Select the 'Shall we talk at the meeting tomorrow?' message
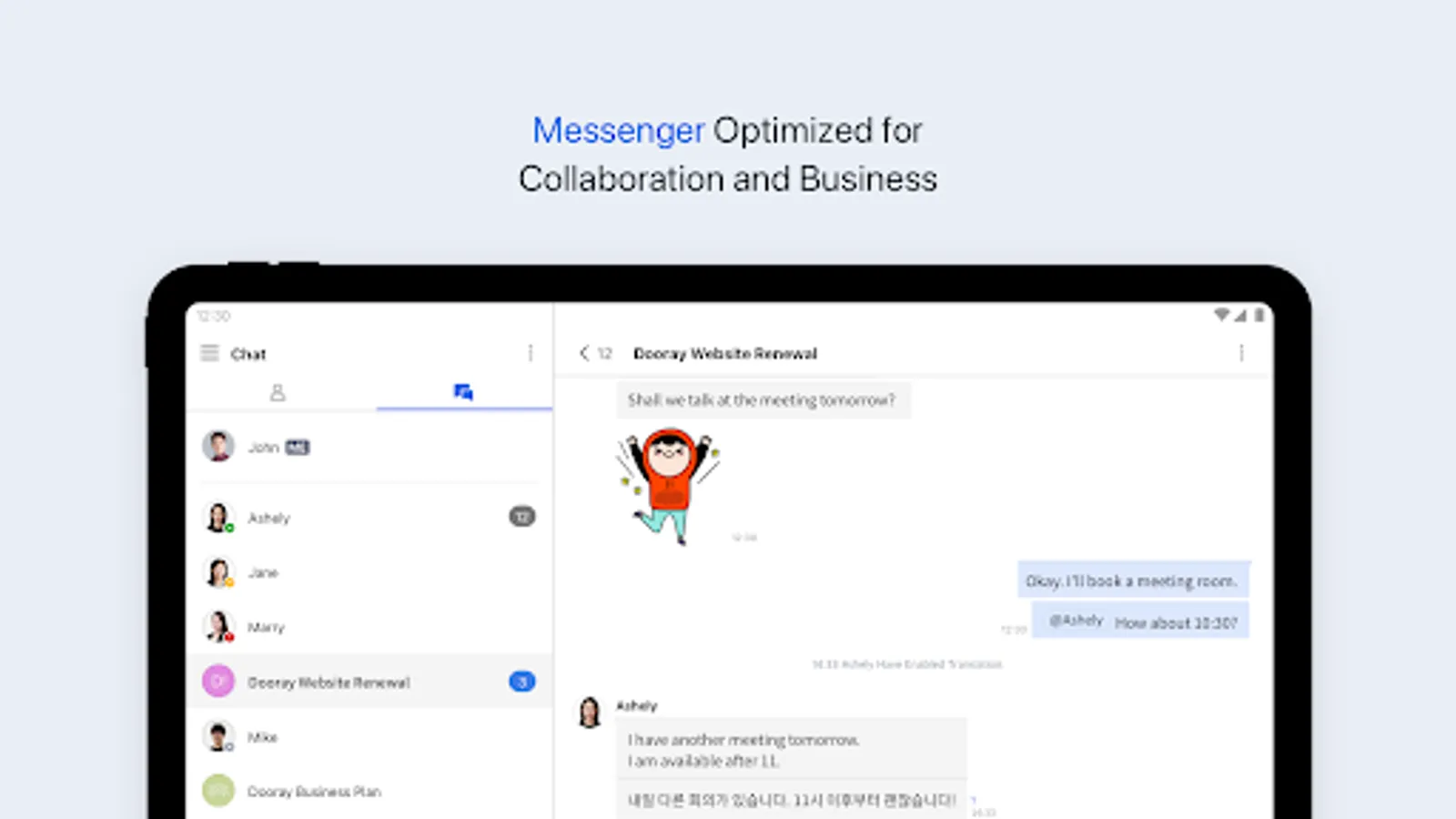Screen dimensions: 1456x819 click(x=763, y=400)
